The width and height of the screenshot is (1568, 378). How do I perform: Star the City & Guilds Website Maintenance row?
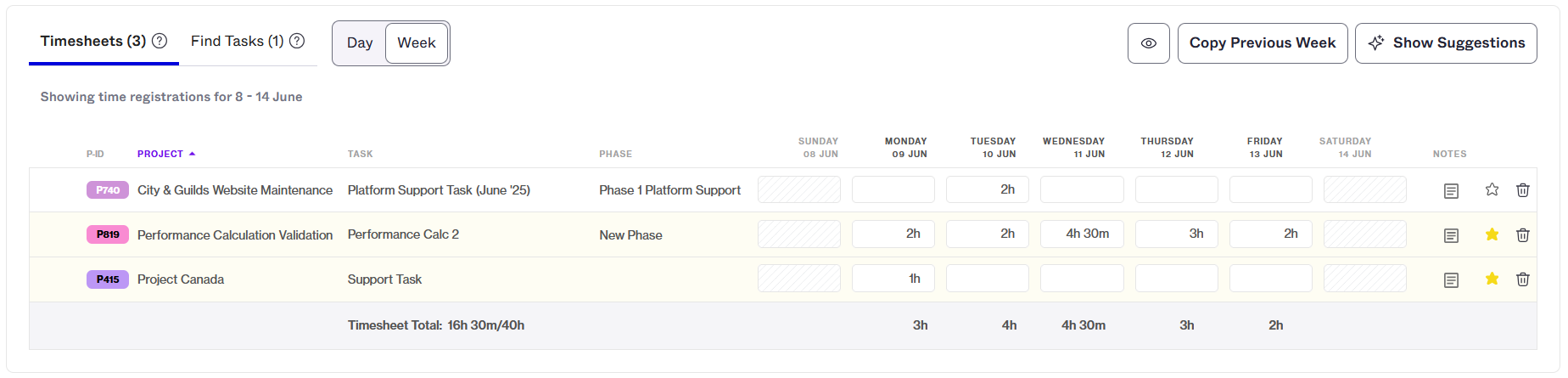click(x=1492, y=189)
